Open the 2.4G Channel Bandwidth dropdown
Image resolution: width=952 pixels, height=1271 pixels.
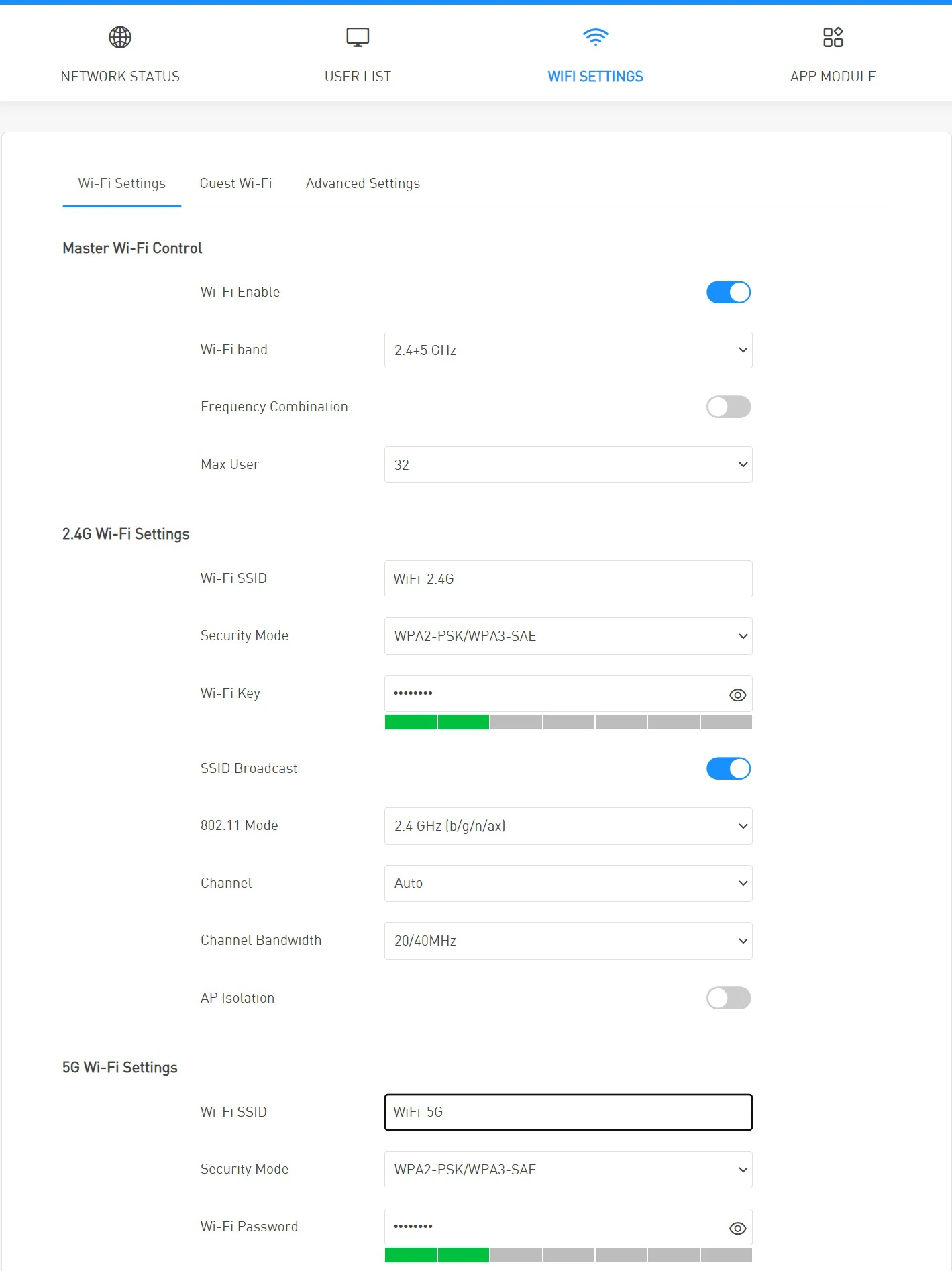(568, 941)
